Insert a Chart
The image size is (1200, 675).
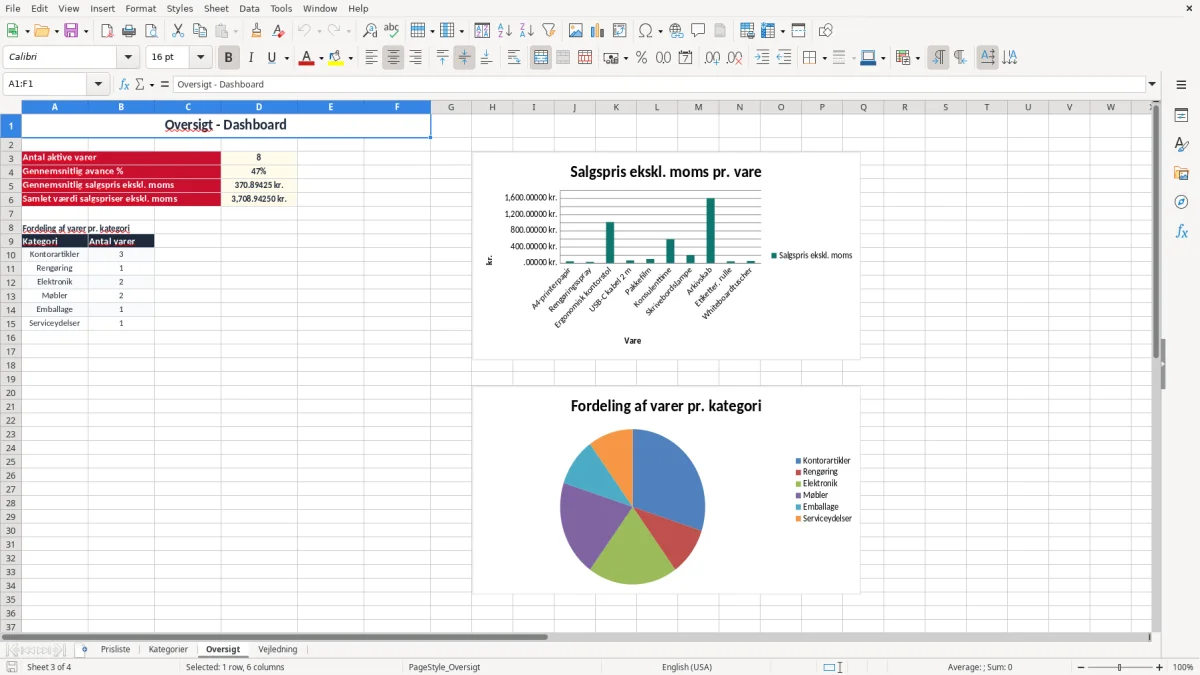[598, 31]
